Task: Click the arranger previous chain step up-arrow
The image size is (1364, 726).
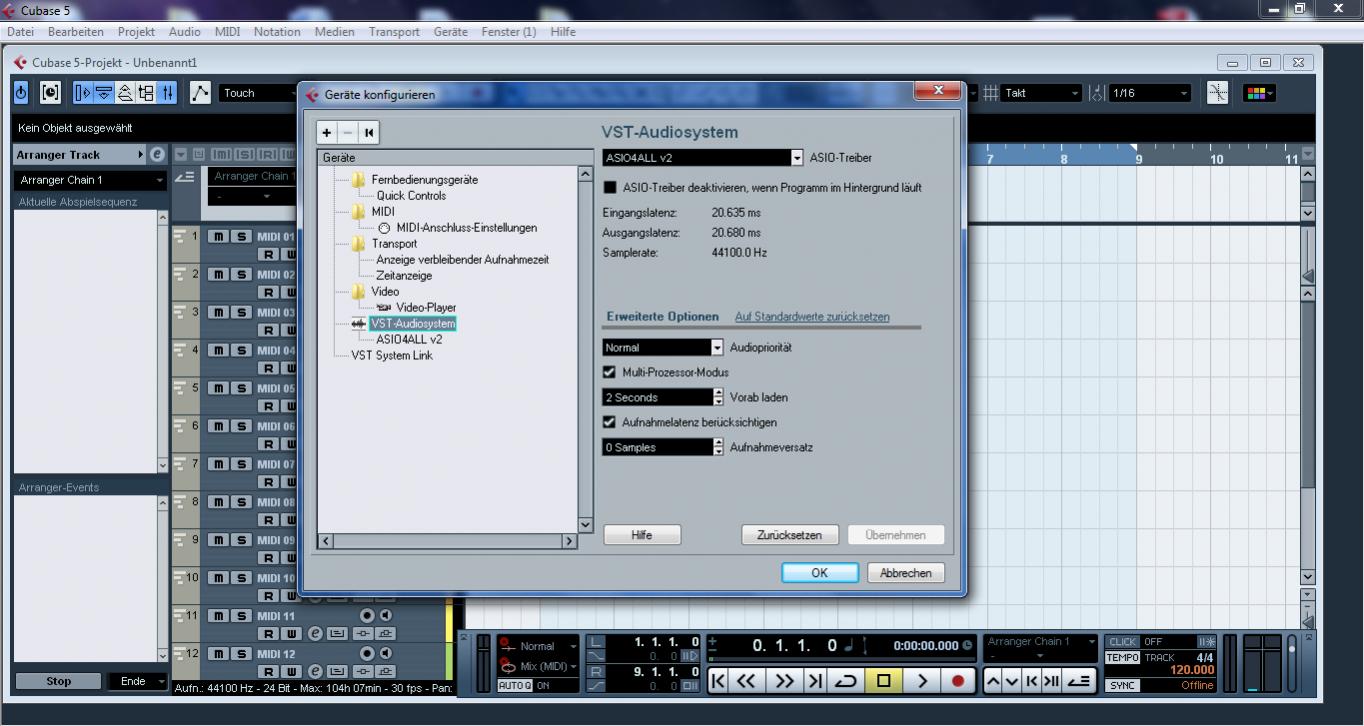Action: 995,681
